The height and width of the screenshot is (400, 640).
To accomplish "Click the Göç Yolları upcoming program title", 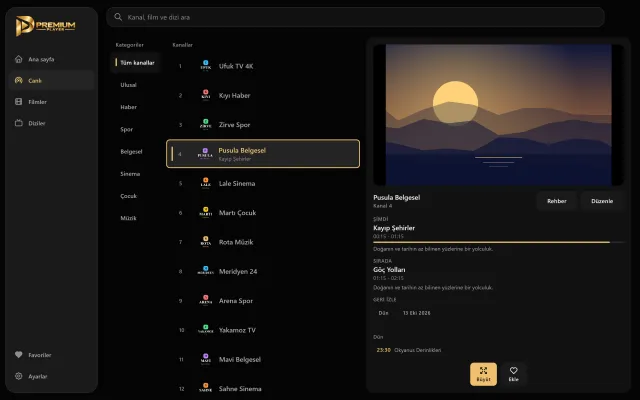I will tap(389, 270).
